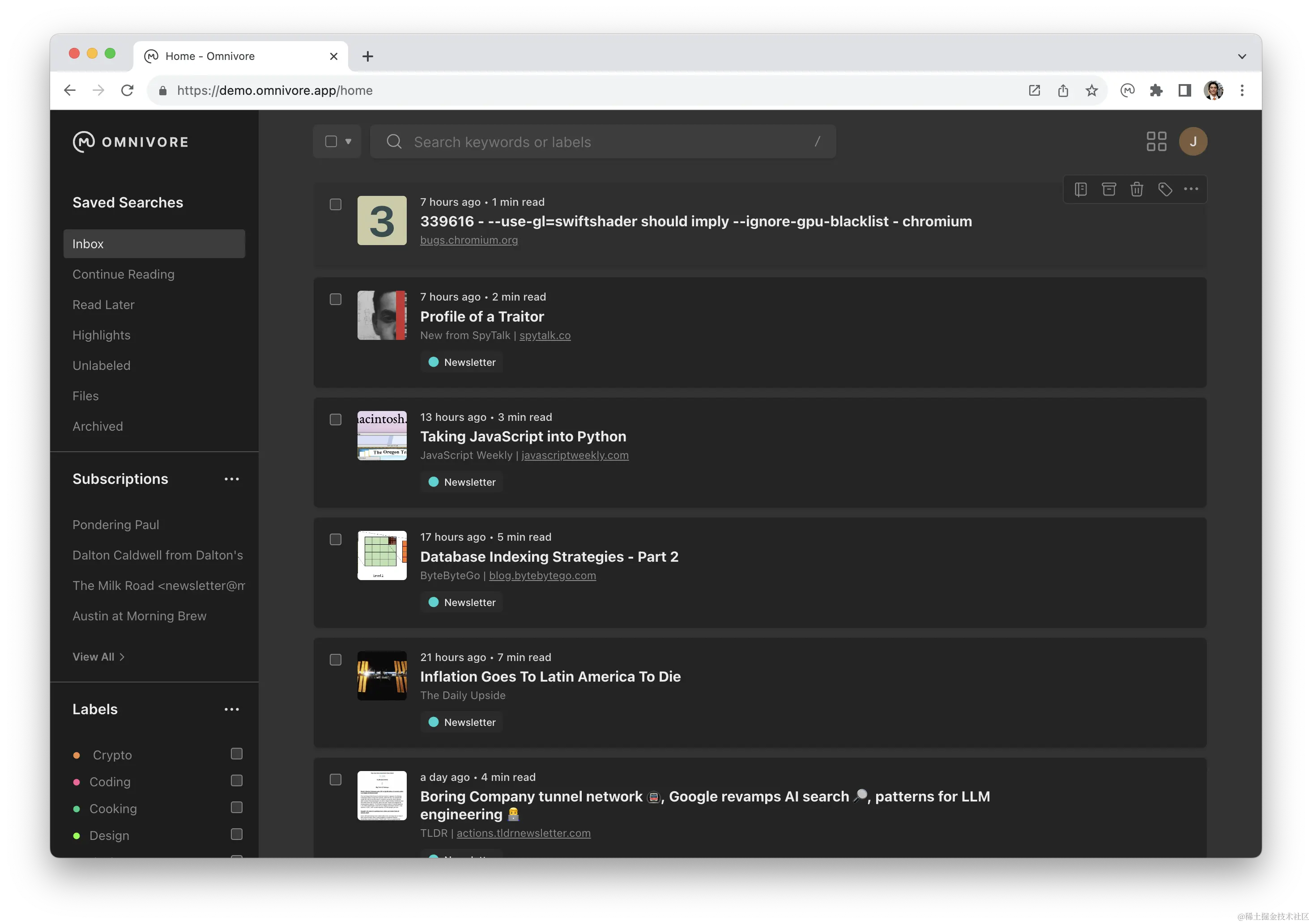This screenshot has width=1312, height=924.
Task: Open notebook icon on first article
Action: [x=1080, y=189]
